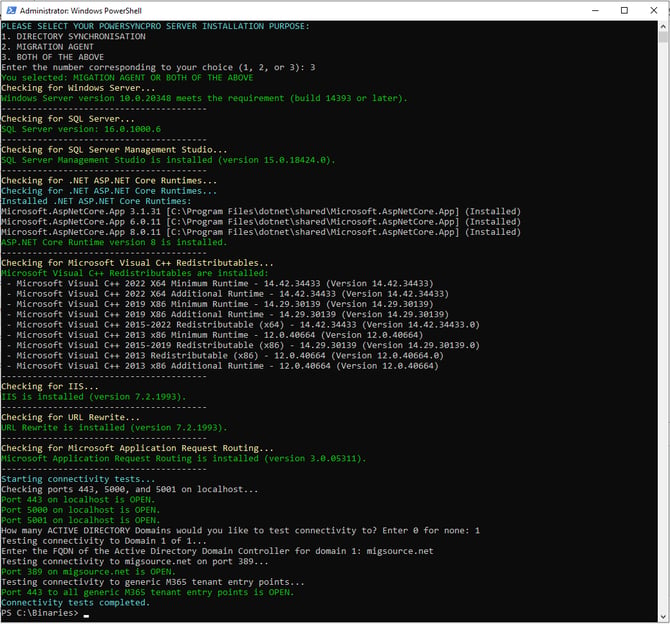Click 'Microsoft.AspNetCore.App 6.0.11' line
This screenshot has height=624, width=670.
261,221
